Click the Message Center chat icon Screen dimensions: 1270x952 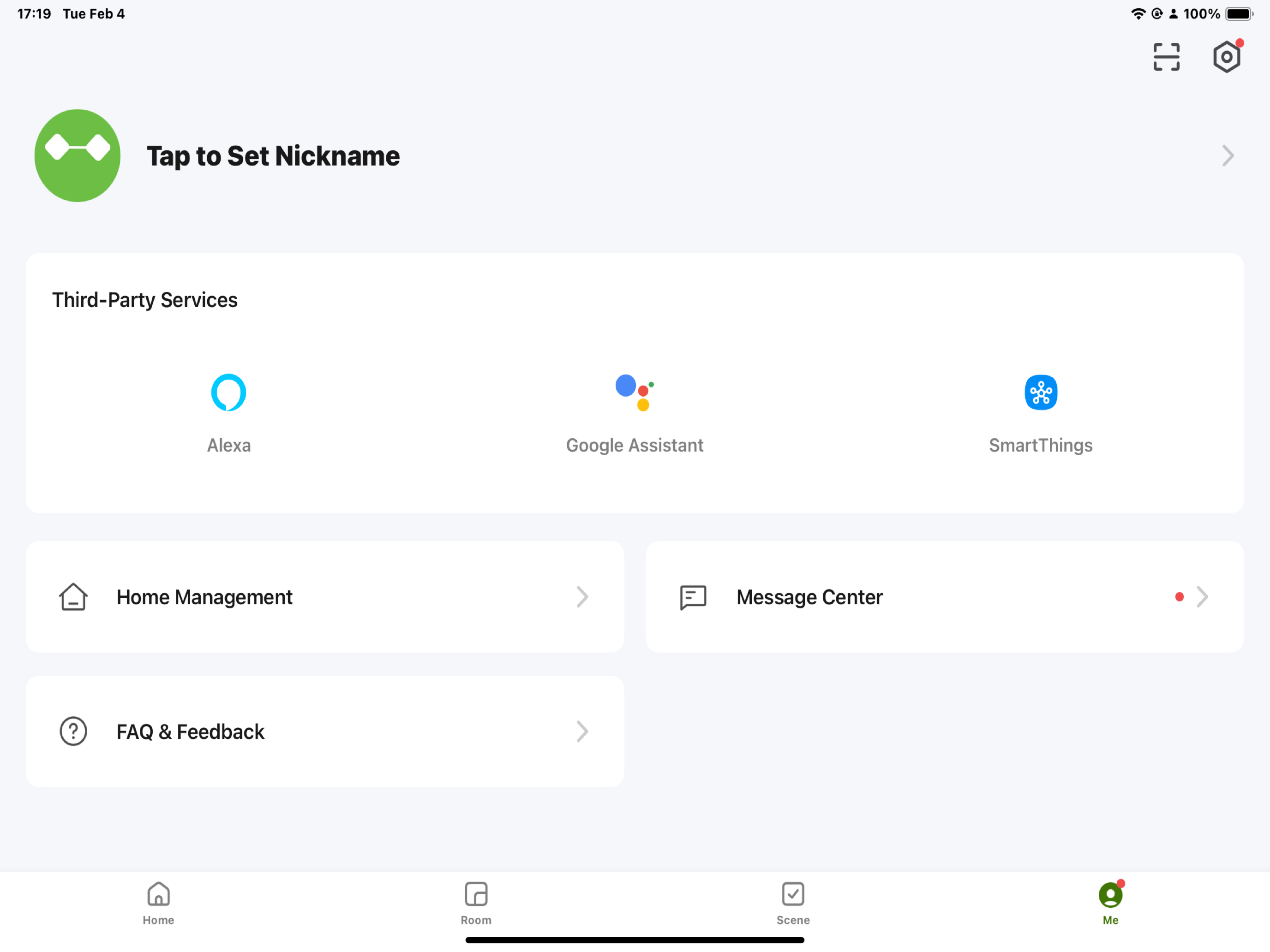coord(693,597)
